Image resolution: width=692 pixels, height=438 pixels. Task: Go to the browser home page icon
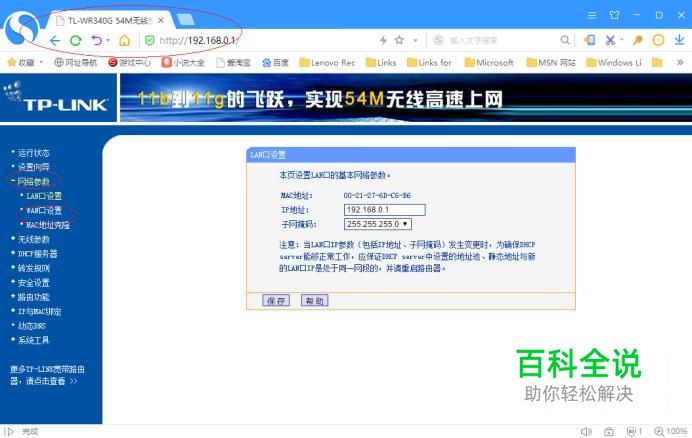(x=124, y=41)
